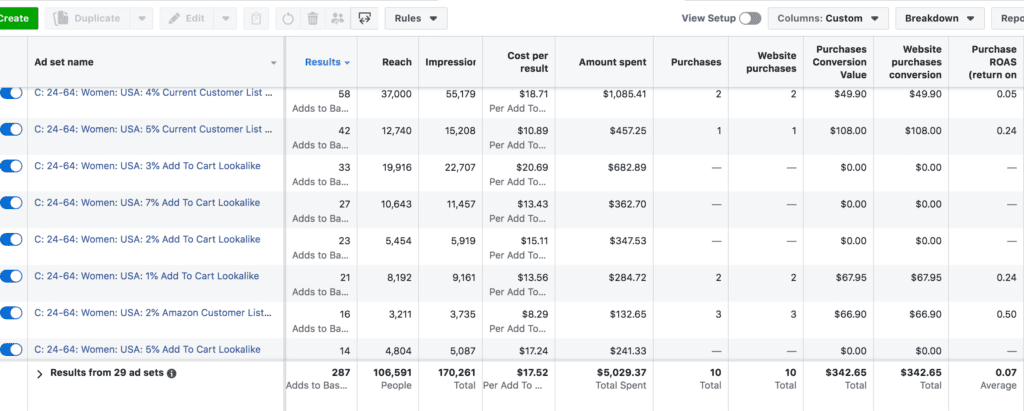Click the 0.50 Purchase ROAS cell

click(1007, 314)
